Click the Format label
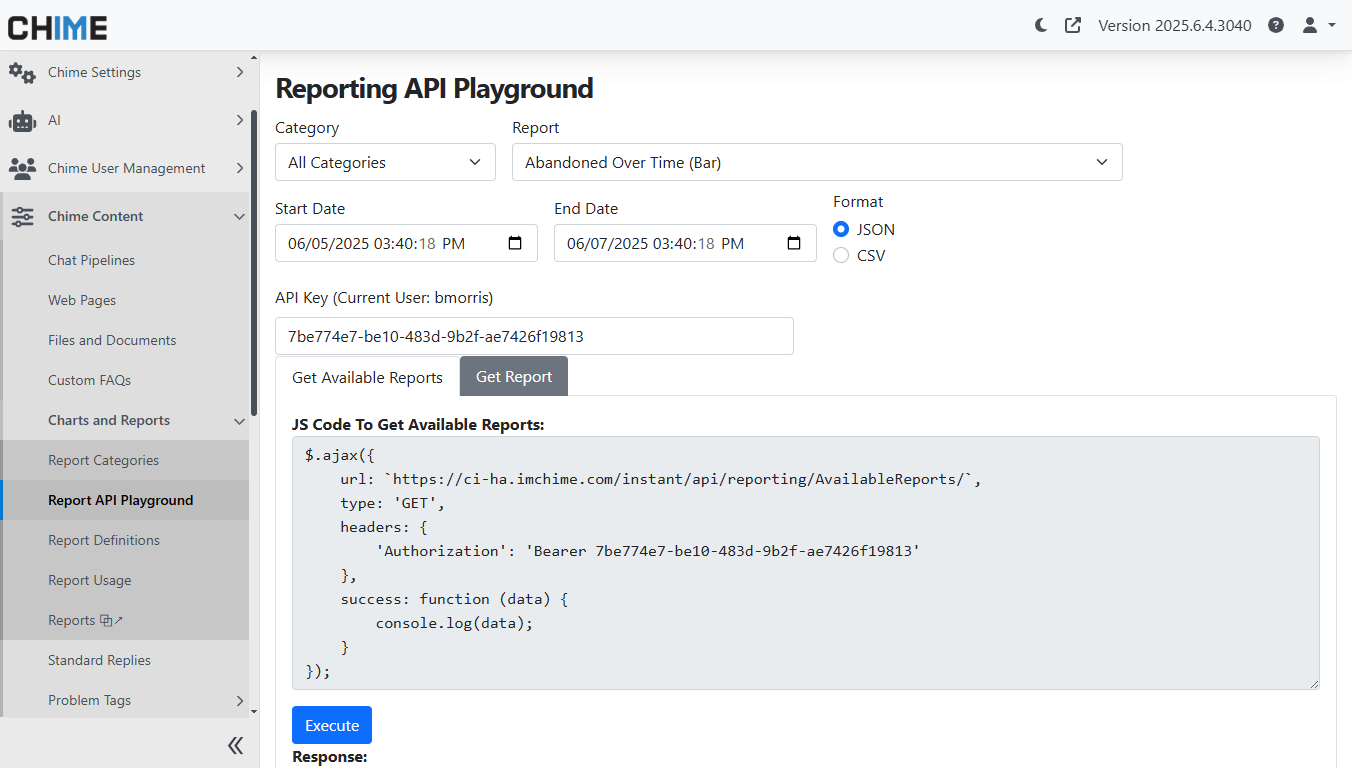The image size is (1352, 768). 858,201
